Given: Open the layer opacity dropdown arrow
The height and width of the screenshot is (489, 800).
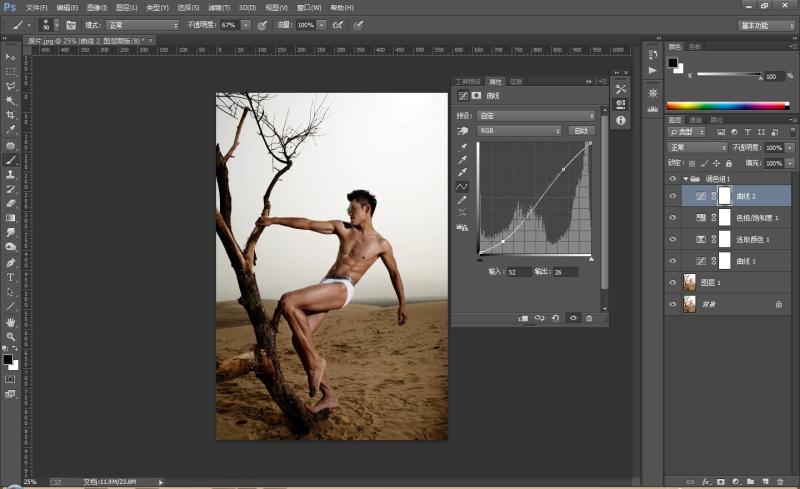Looking at the screenshot, I should [x=790, y=148].
